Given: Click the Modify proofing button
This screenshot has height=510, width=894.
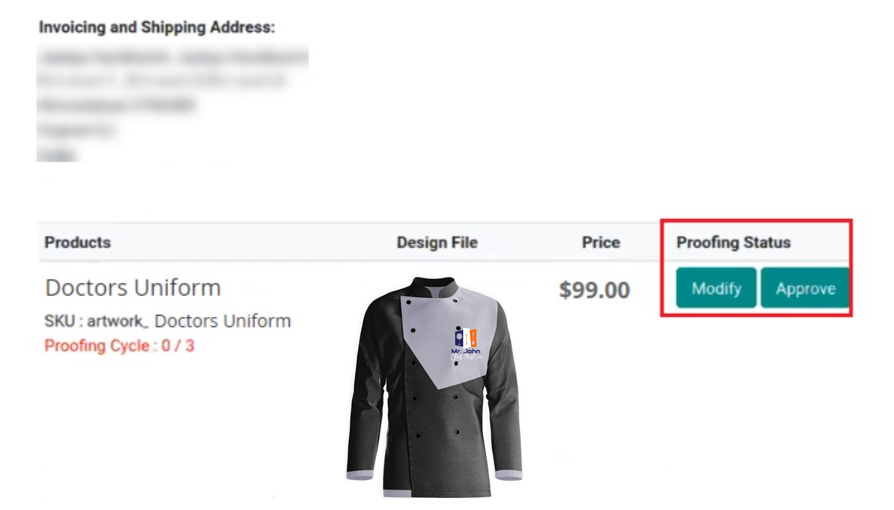Looking at the screenshot, I should click(716, 289).
